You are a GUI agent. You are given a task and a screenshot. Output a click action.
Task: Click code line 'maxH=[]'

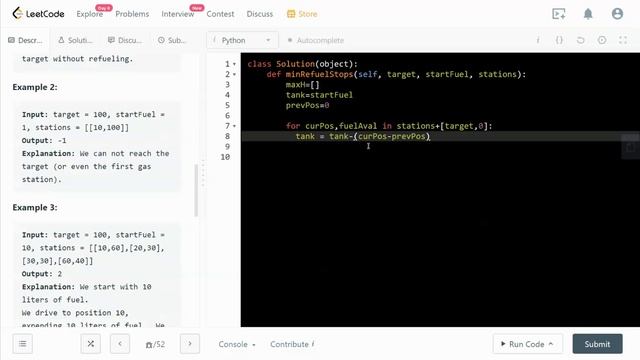point(302,85)
